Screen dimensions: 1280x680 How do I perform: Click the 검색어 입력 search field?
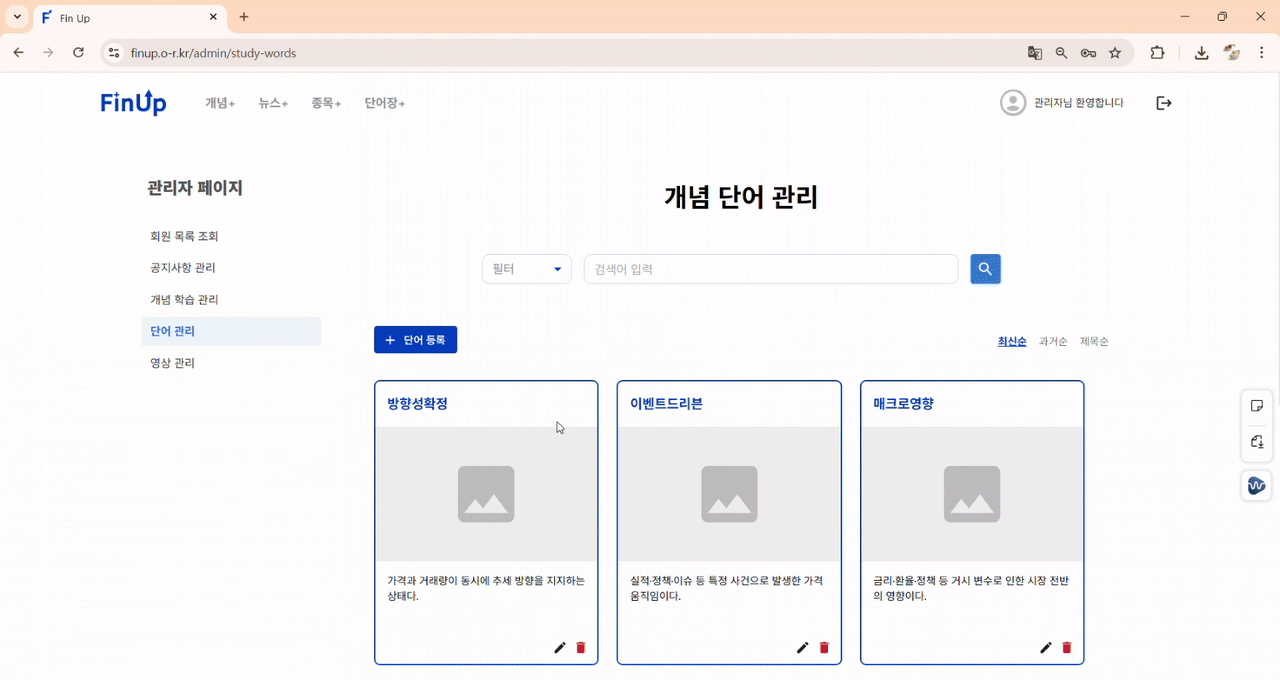(770, 268)
